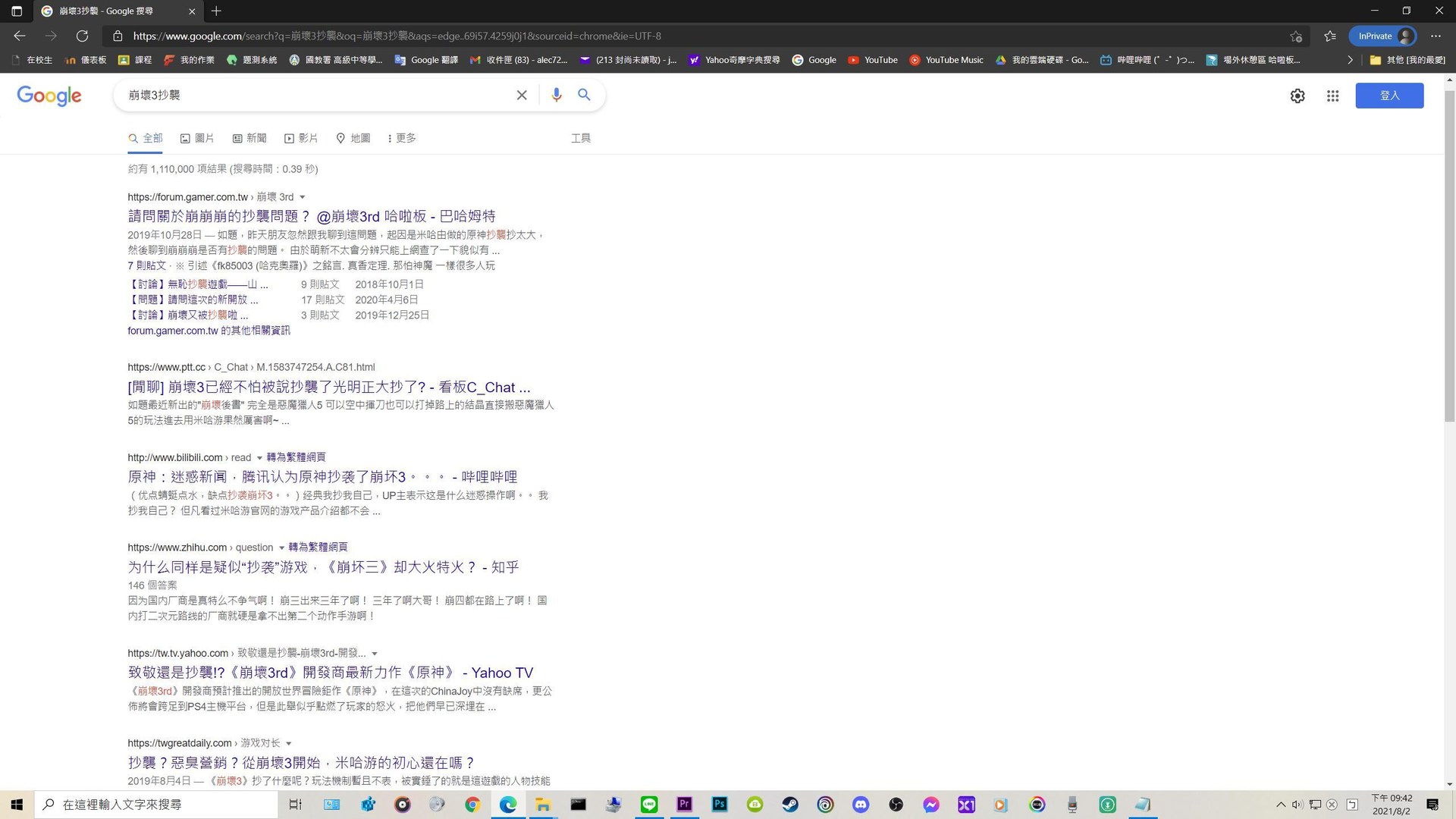Launch Premiere Pro from the taskbar
This screenshot has width=1456, height=819.
685,805
